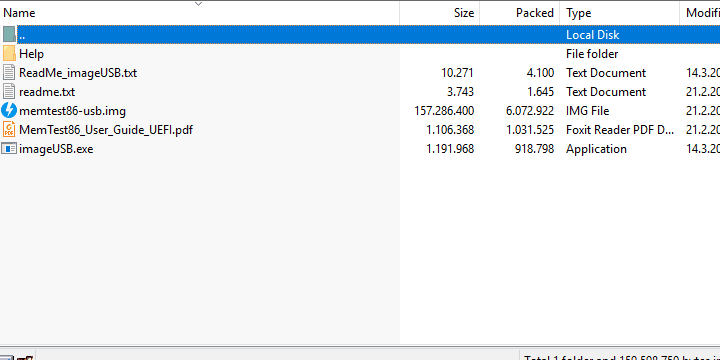Click the sort arrow above Name column

pos(198,4)
